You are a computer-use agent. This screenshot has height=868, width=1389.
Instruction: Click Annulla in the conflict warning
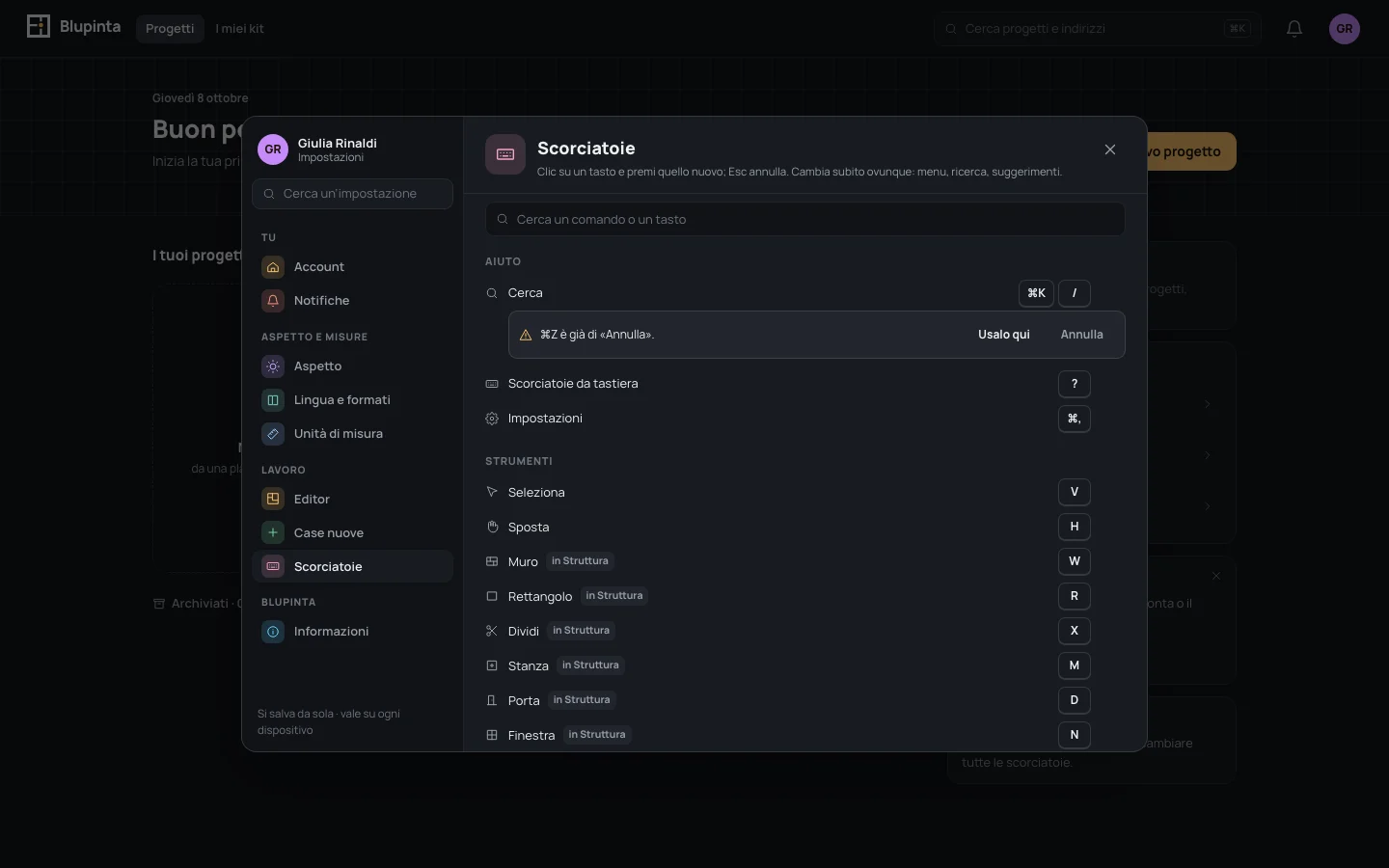[x=1081, y=335]
